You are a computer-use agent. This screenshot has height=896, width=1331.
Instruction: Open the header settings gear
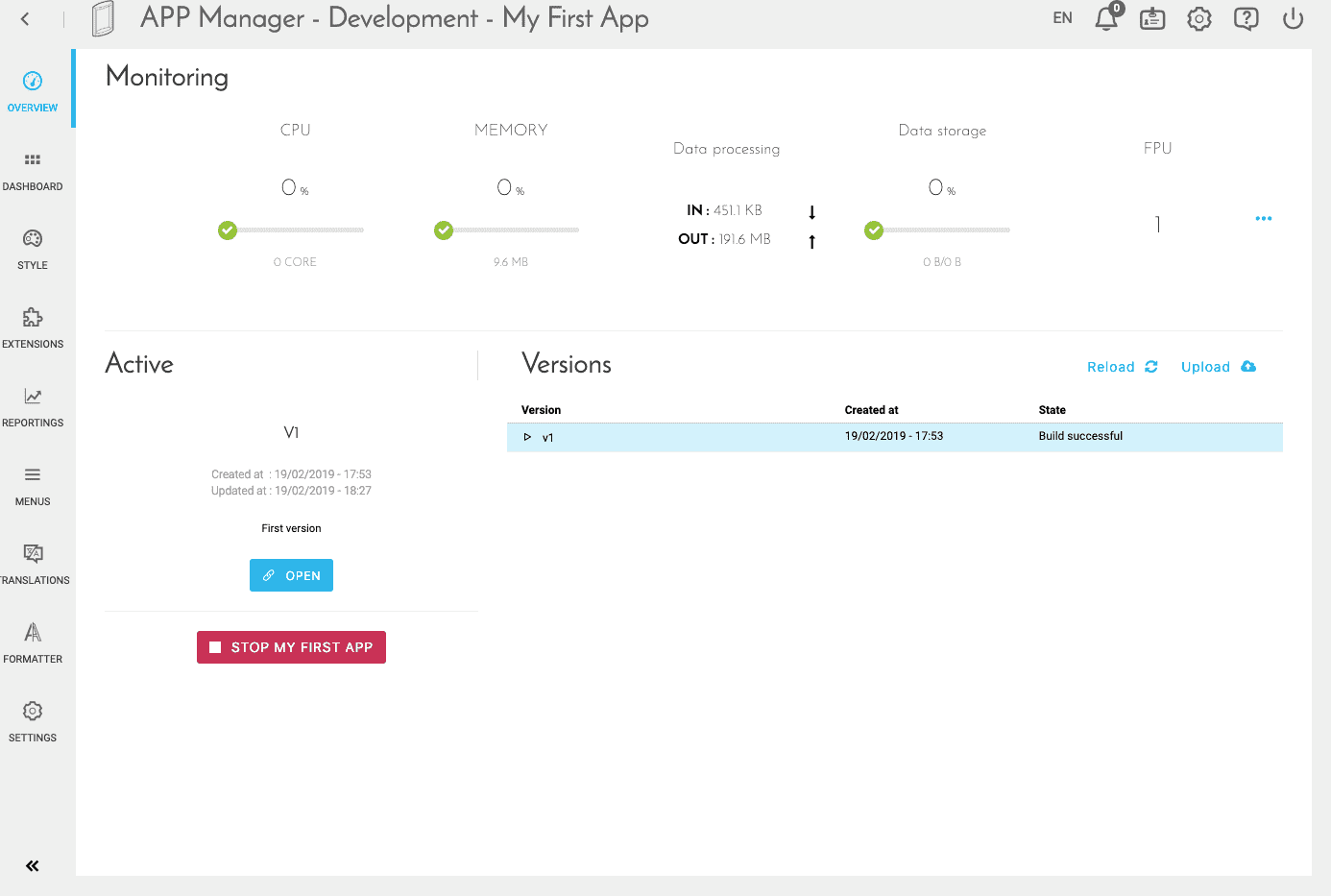point(1199,18)
